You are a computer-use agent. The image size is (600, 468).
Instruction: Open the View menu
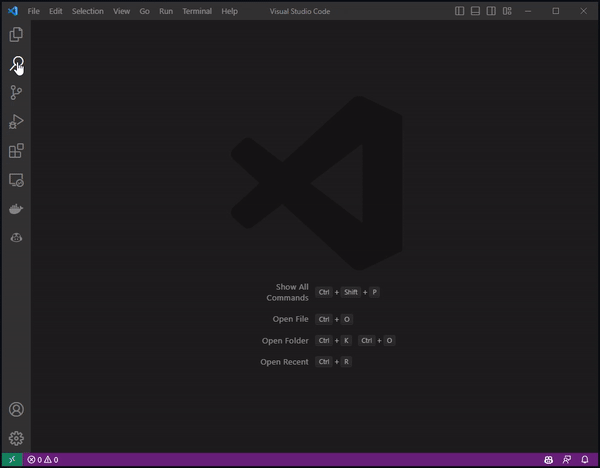(121, 11)
